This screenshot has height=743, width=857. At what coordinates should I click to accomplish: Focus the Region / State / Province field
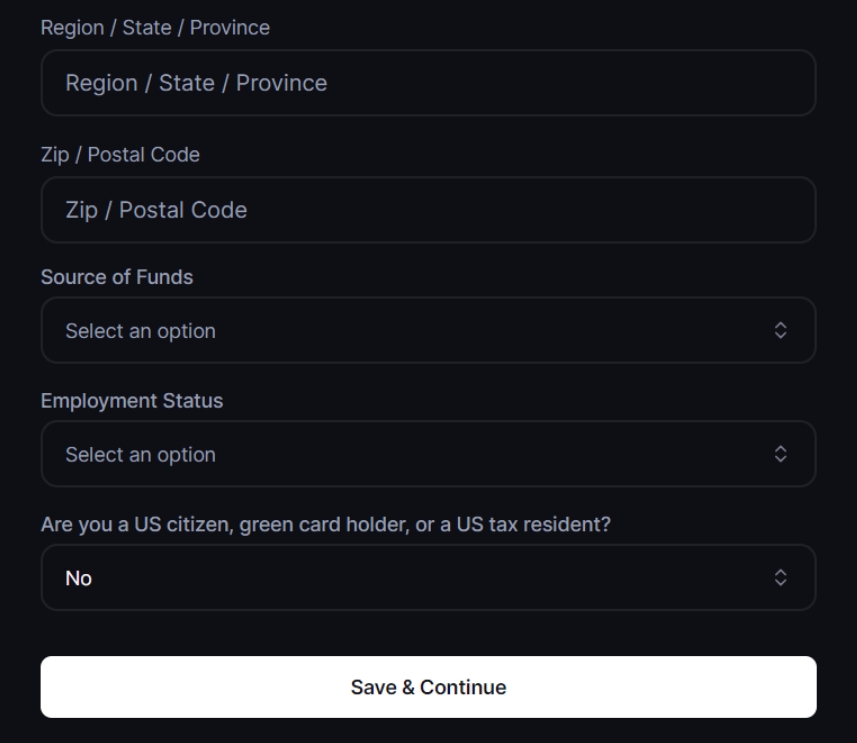pyautogui.click(x=428, y=83)
